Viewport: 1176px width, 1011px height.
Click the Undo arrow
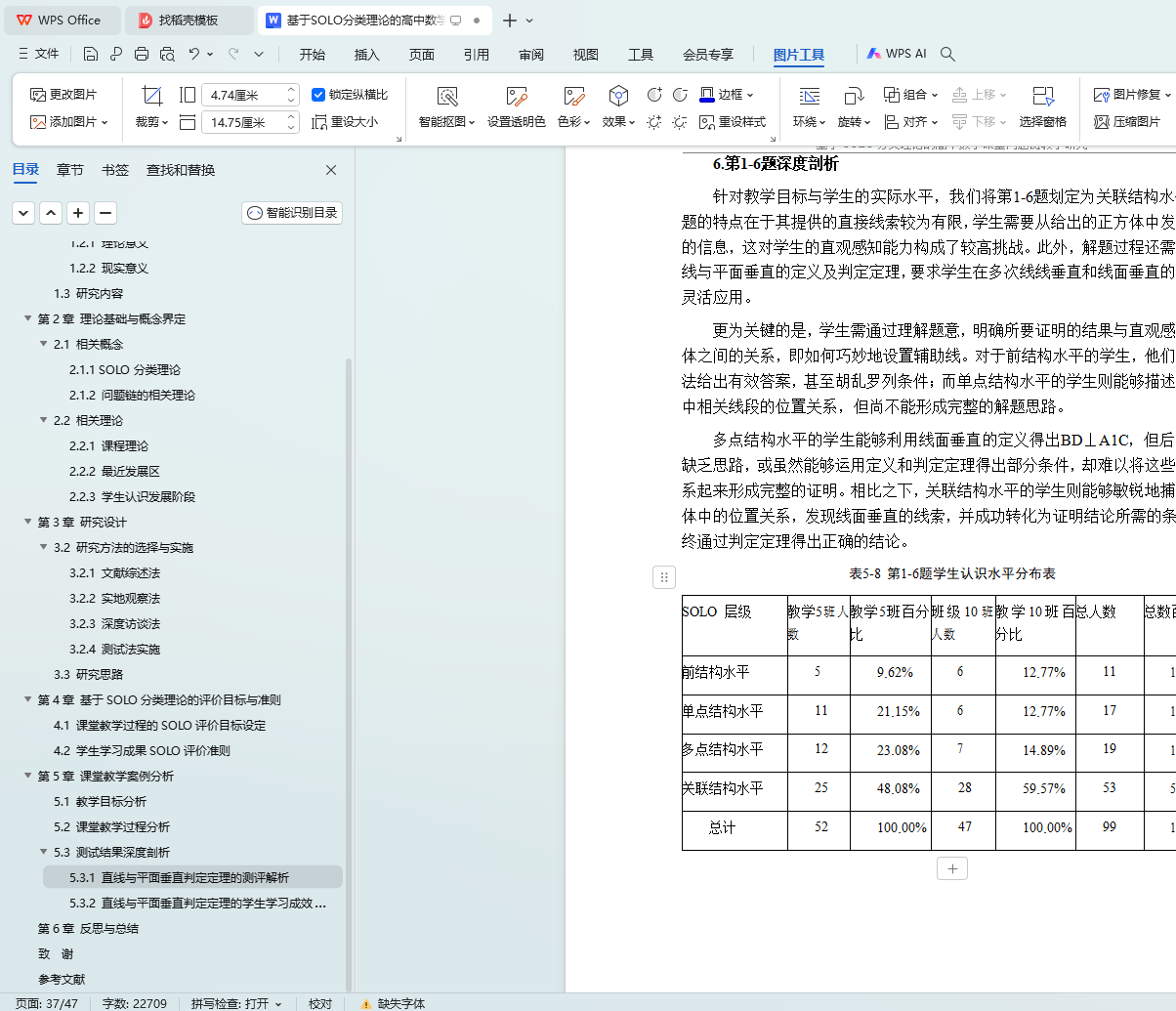pos(194,55)
